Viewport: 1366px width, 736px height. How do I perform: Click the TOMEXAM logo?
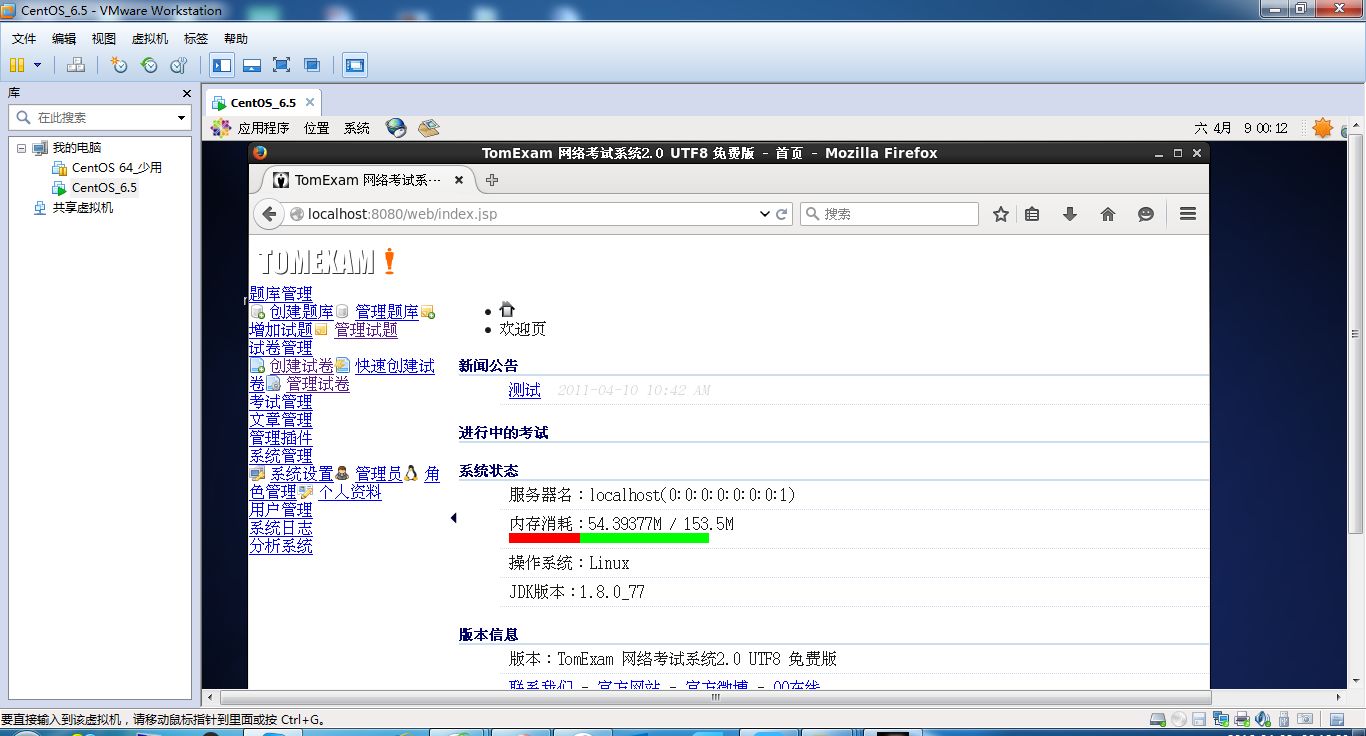(327, 262)
